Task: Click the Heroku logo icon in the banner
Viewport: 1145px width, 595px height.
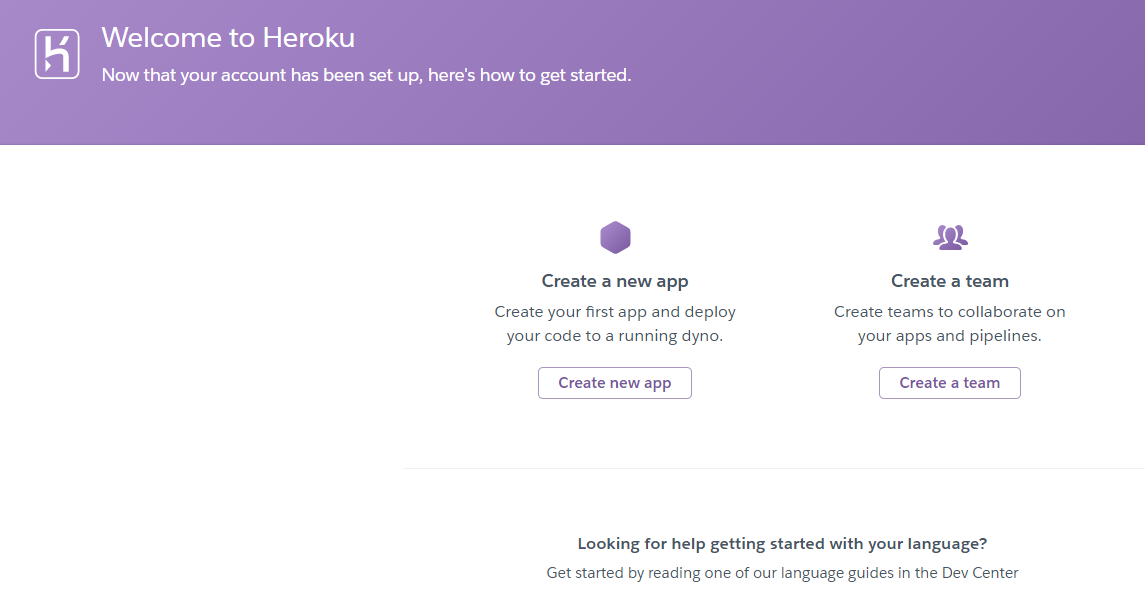Action: click(57, 54)
